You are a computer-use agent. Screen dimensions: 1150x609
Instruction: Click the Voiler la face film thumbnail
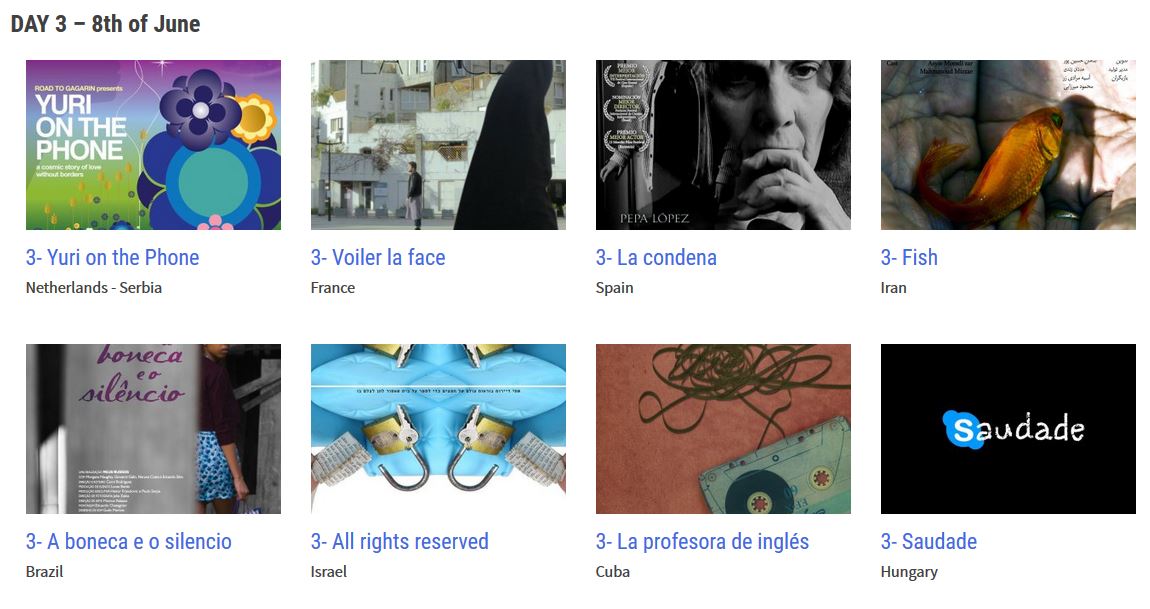click(438, 145)
